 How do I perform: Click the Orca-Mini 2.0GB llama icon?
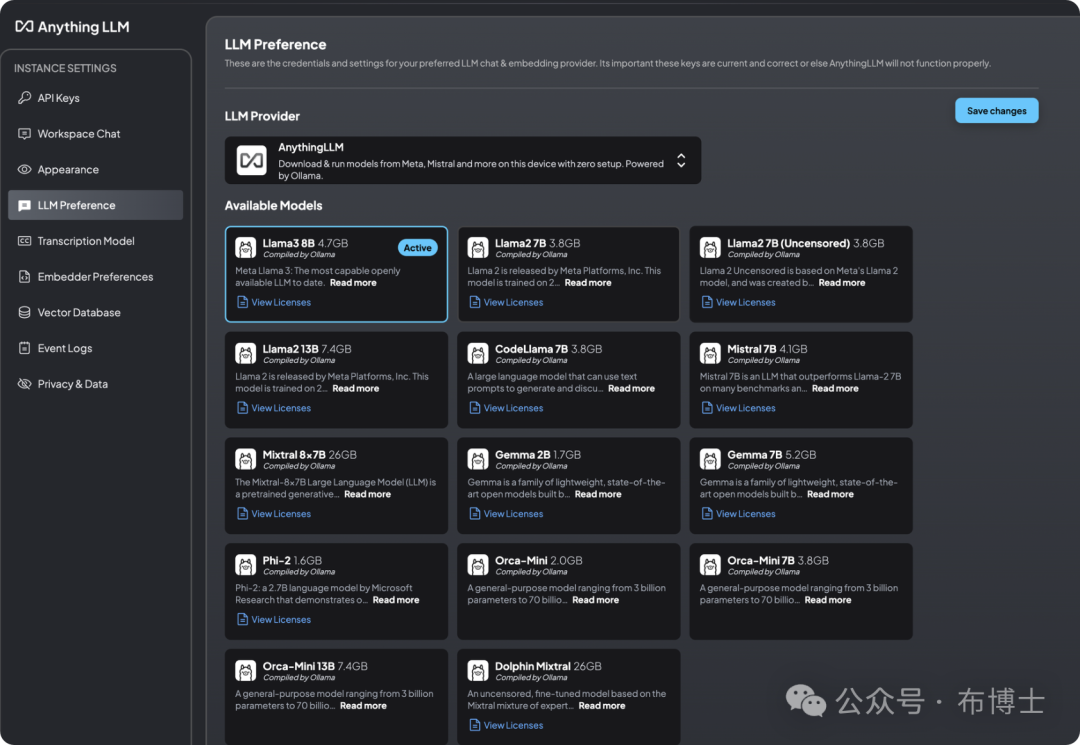(477, 565)
